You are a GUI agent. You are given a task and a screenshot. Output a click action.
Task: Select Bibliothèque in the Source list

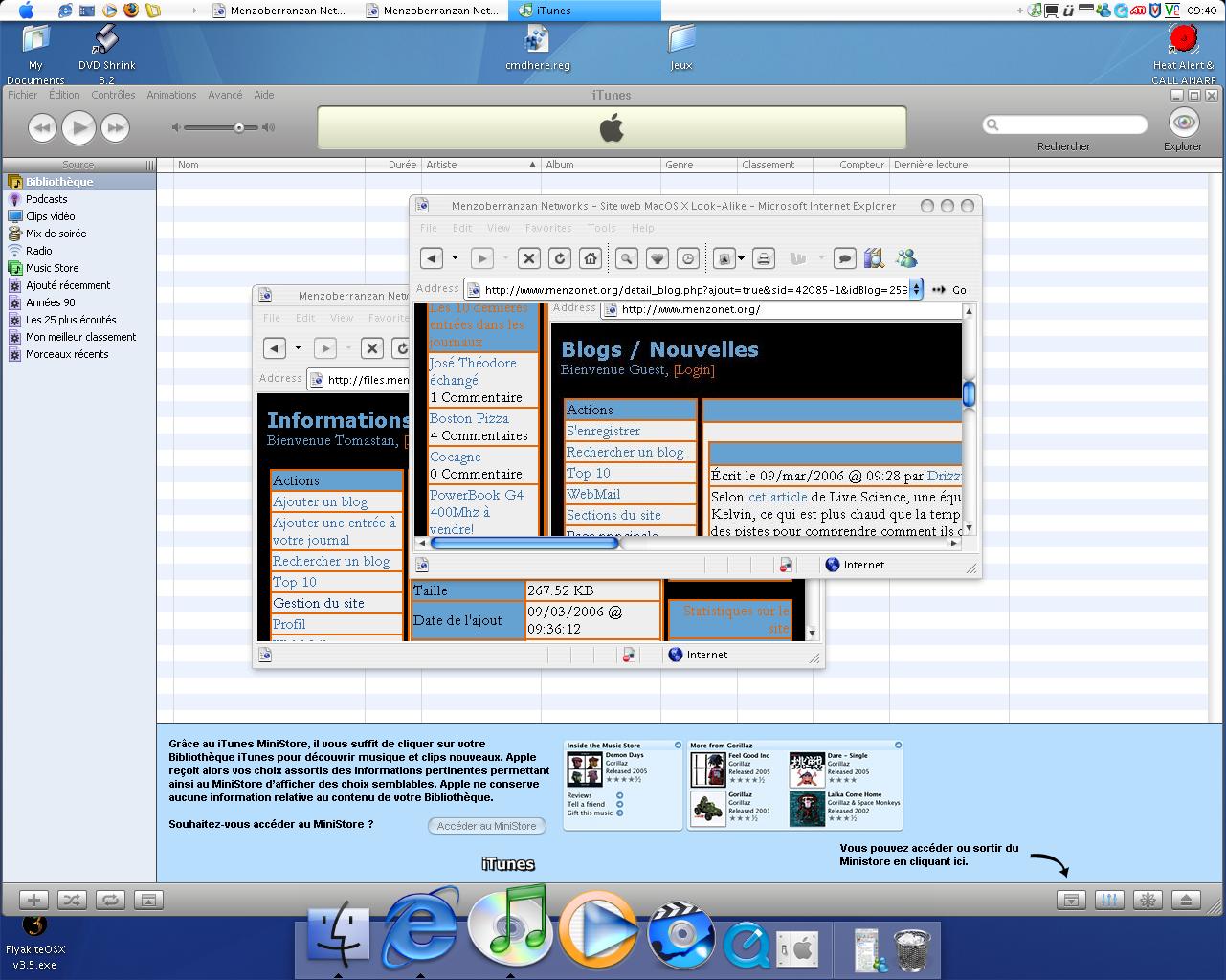tap(78, 182)
